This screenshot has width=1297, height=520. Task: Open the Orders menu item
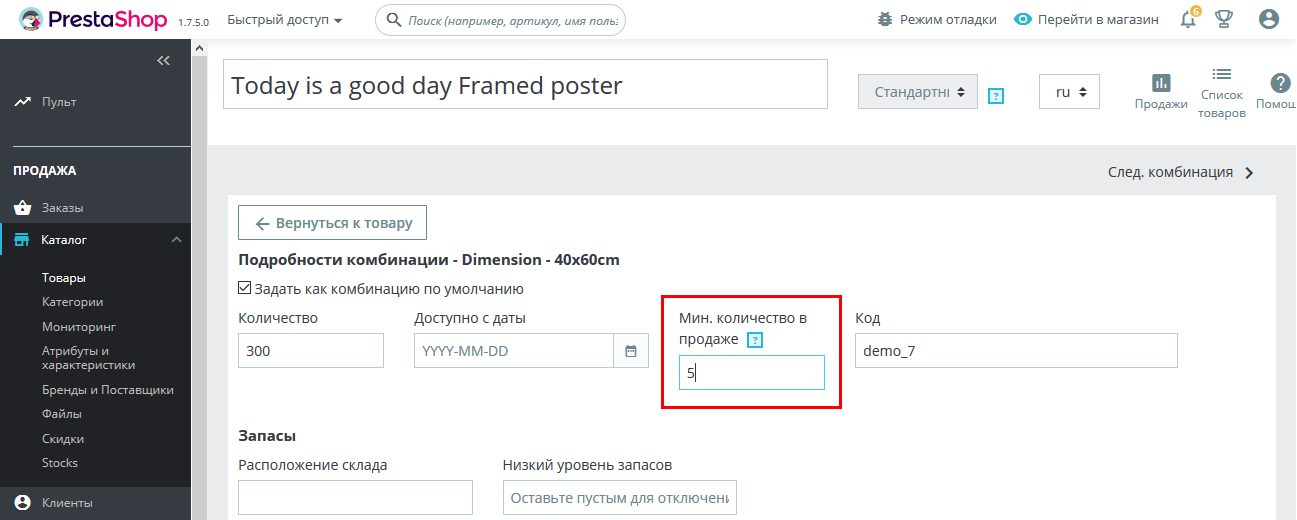62,208
